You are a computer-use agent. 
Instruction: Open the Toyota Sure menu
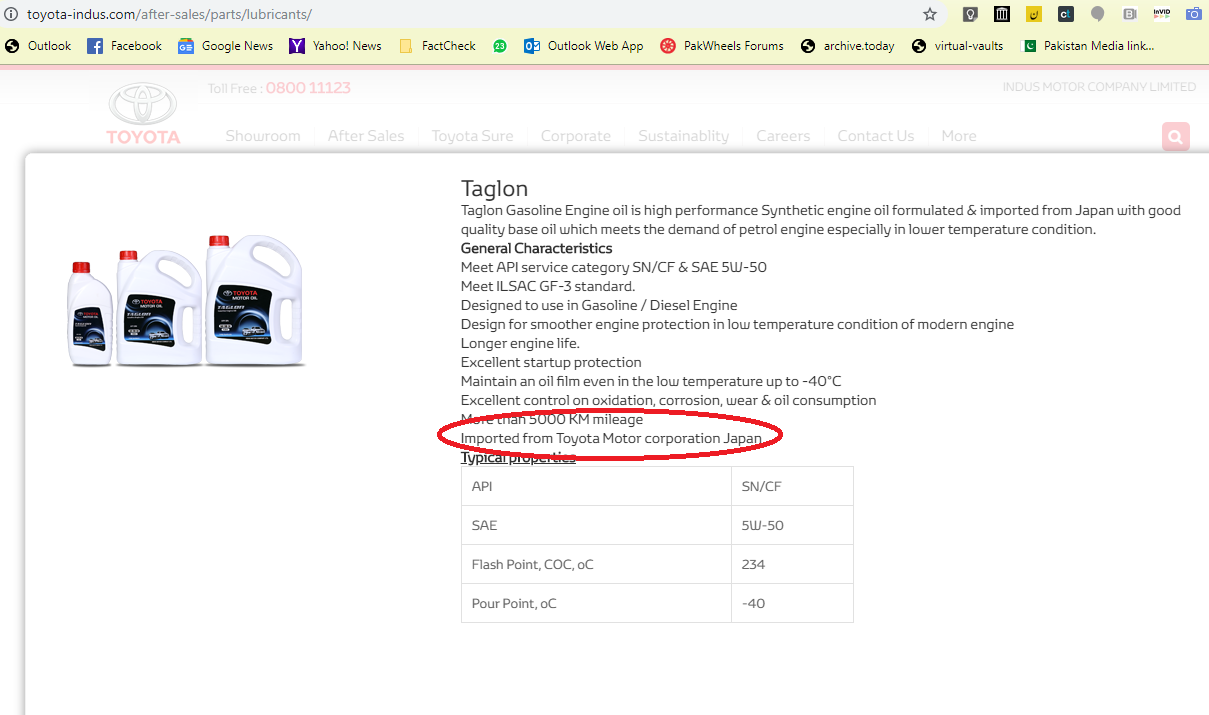pyautogui.click(x=472, y=136)
